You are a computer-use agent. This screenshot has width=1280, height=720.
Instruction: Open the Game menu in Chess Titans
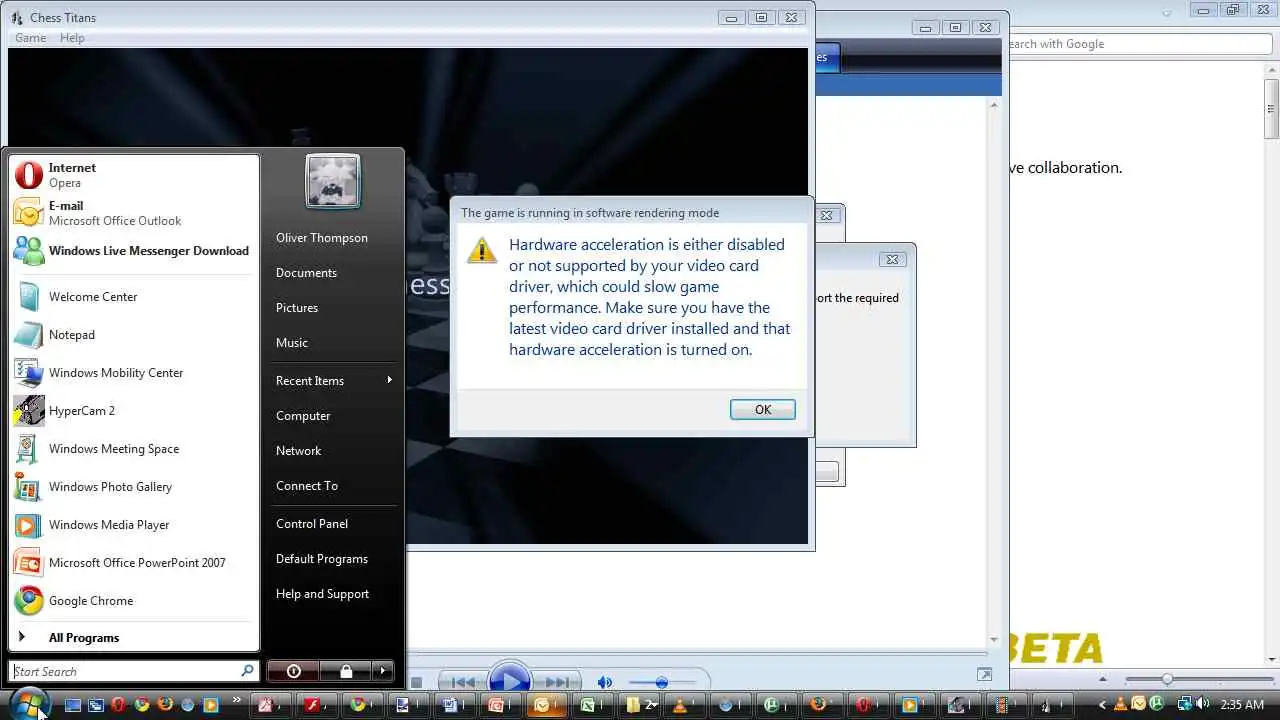point(30,38)
